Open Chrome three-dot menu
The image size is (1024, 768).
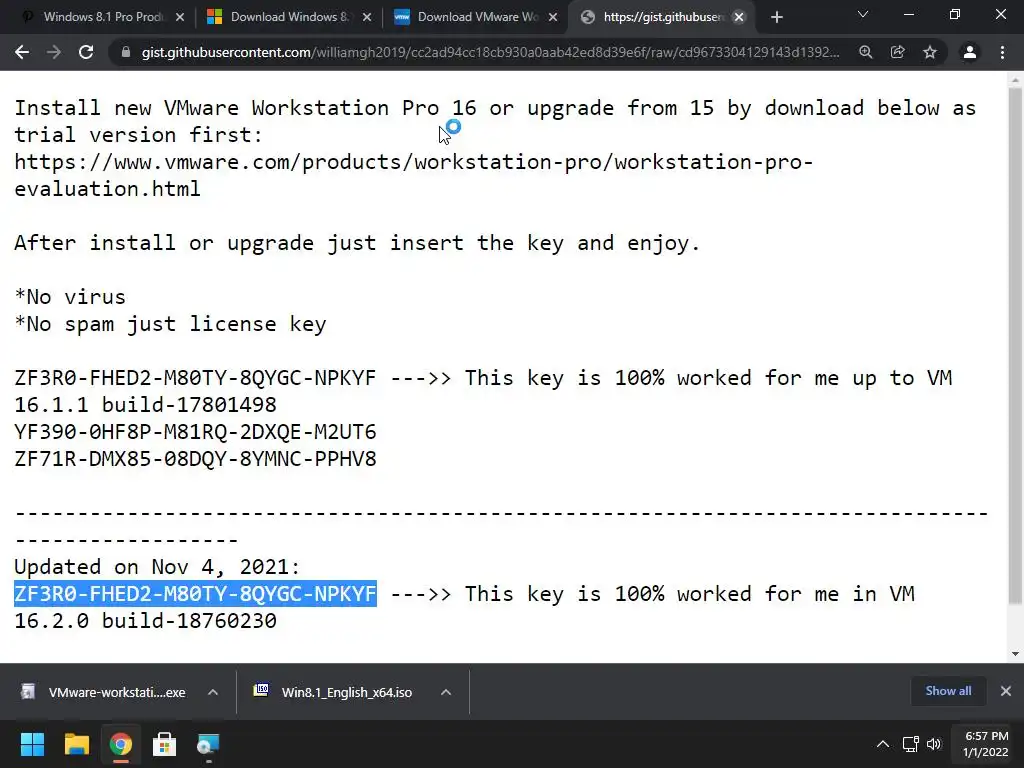point(1002,52)
